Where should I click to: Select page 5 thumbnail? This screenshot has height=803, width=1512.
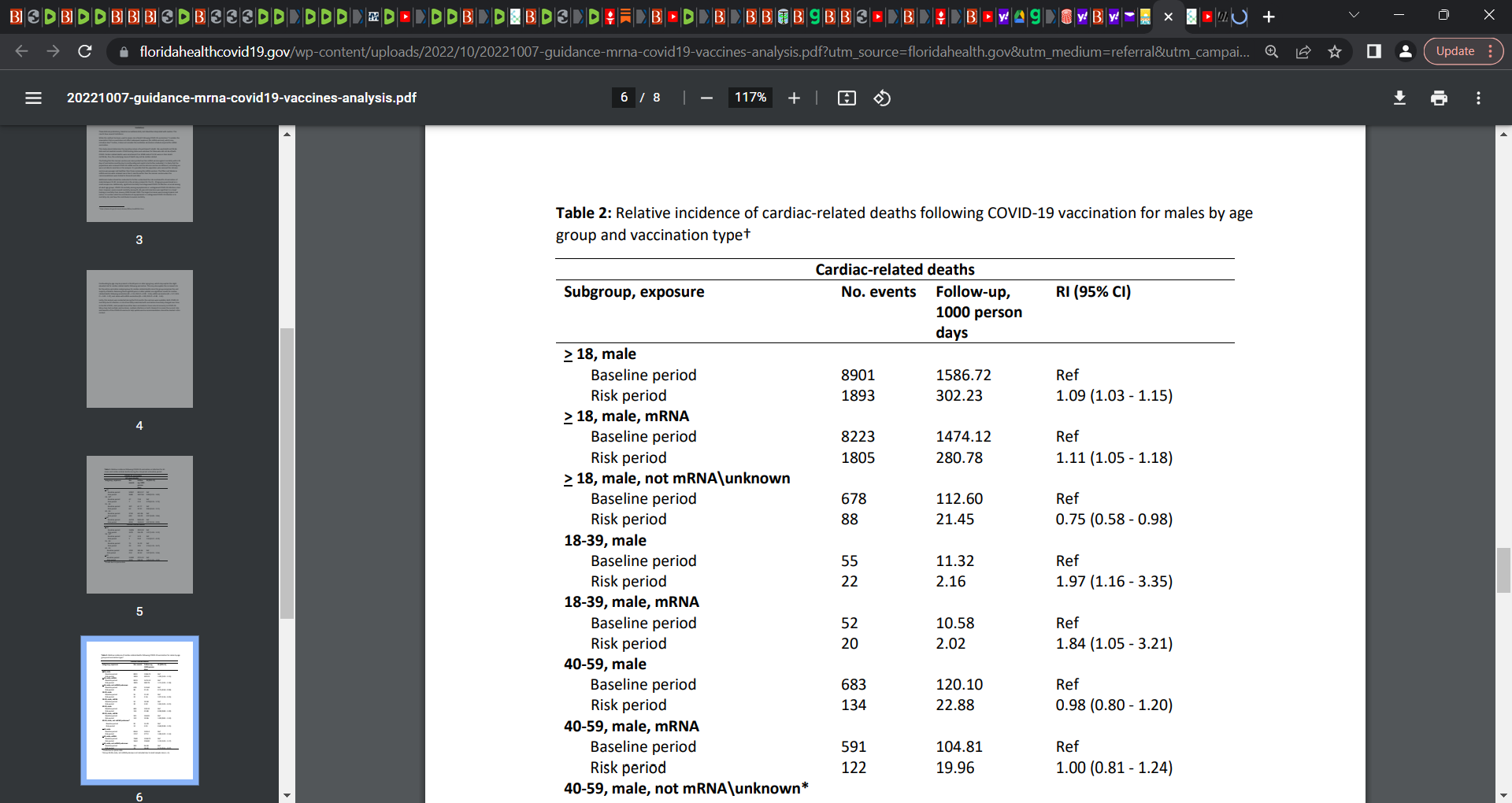139,524
